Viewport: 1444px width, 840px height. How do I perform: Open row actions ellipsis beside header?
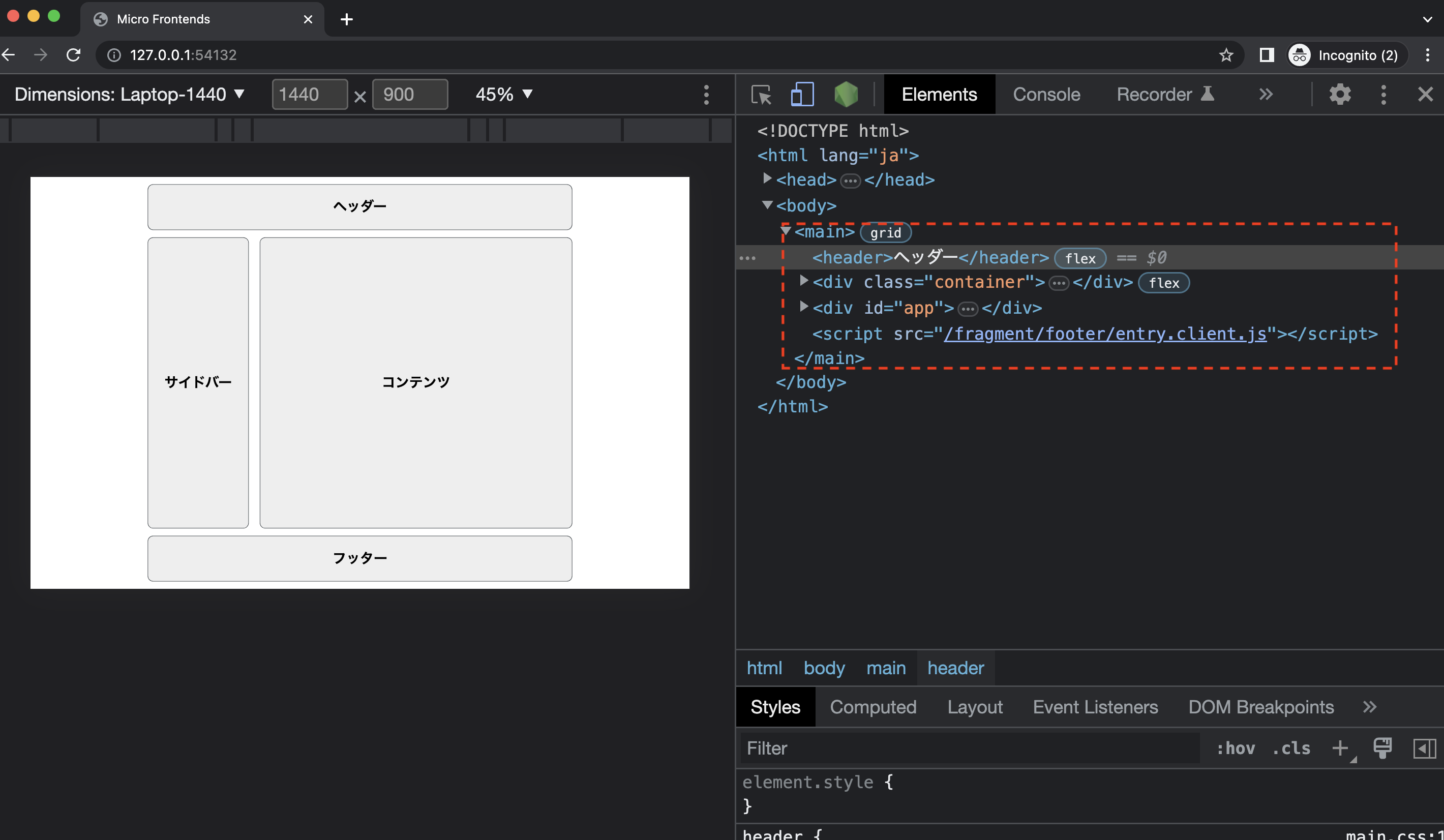pos(747,258)
